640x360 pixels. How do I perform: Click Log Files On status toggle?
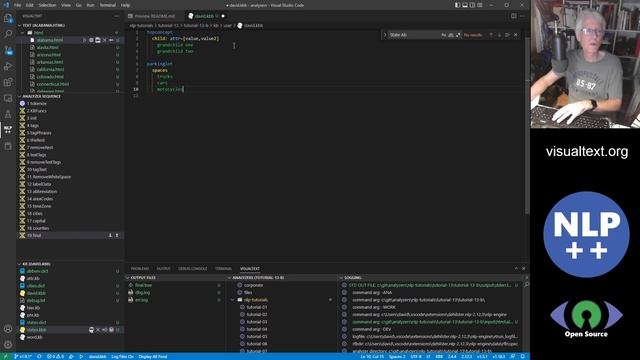click(x=122, y=356)
